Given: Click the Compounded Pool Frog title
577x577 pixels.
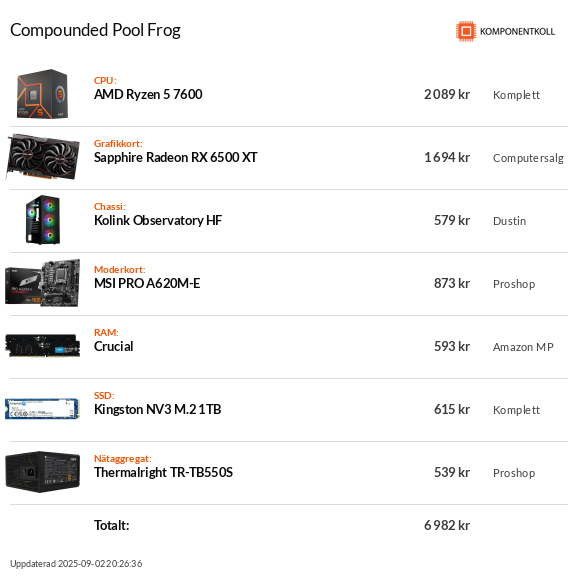Looking at the screenshot, I should 95,30.
